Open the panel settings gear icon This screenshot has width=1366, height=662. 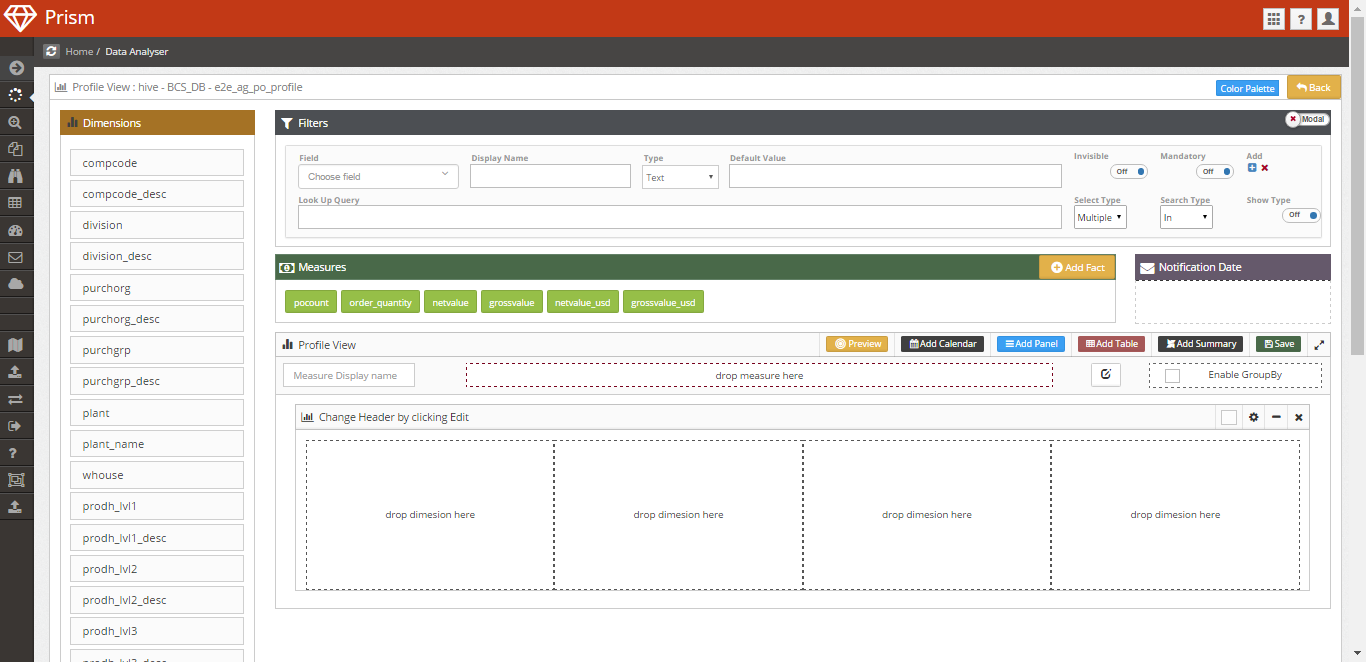tap(1253, 417)
